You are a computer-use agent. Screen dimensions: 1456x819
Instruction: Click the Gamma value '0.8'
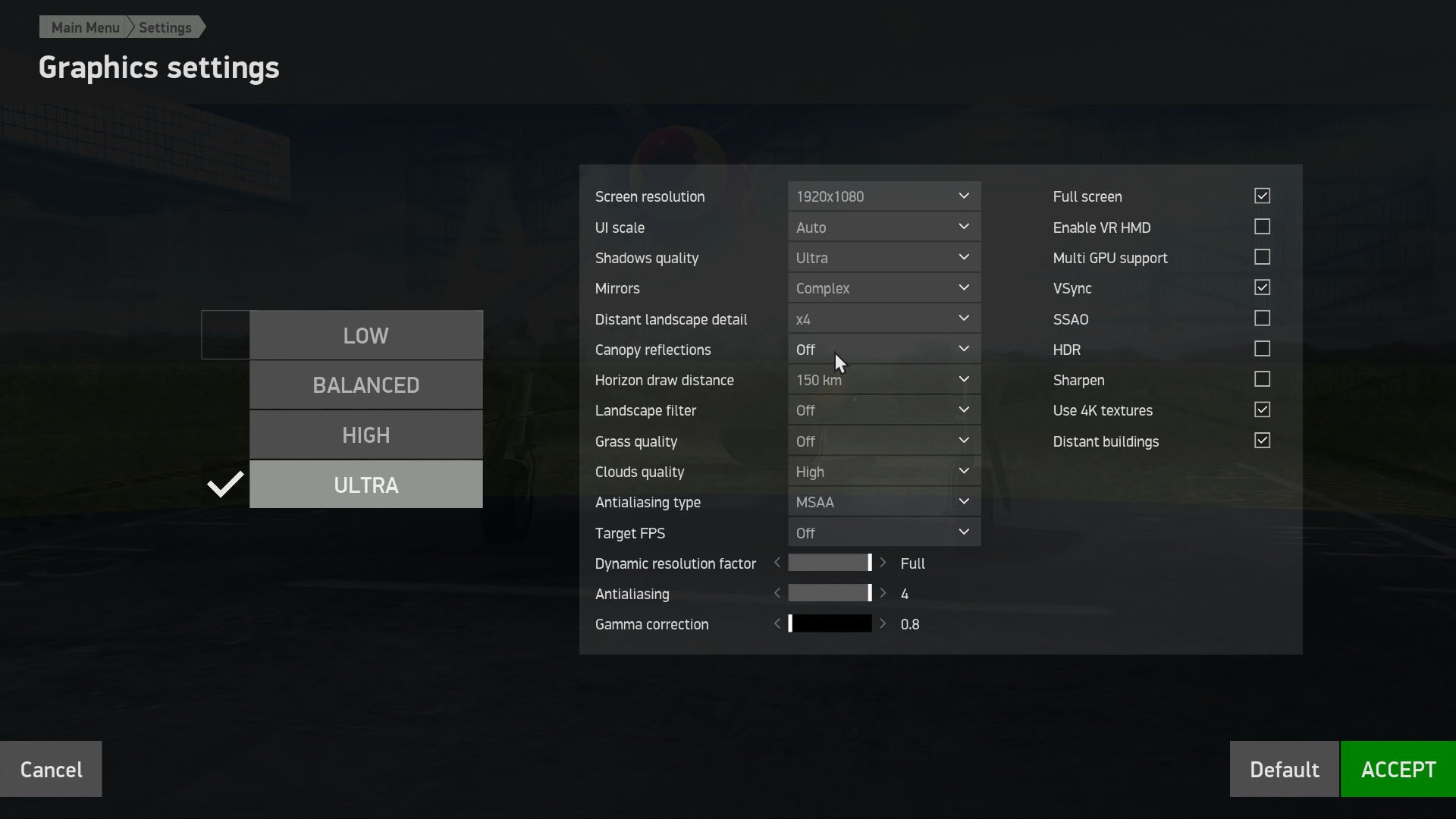point(909,624)
